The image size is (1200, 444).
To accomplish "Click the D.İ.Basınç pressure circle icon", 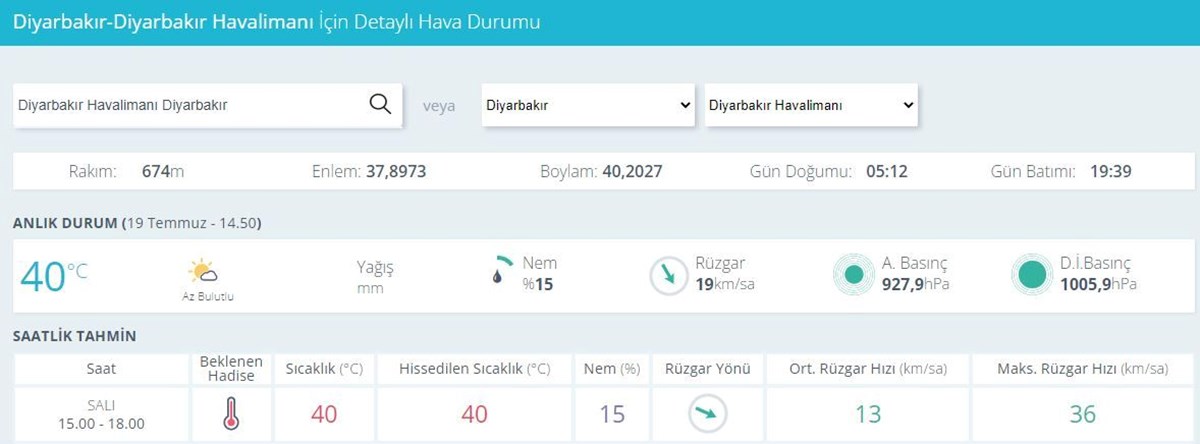I will [1029, 275].
